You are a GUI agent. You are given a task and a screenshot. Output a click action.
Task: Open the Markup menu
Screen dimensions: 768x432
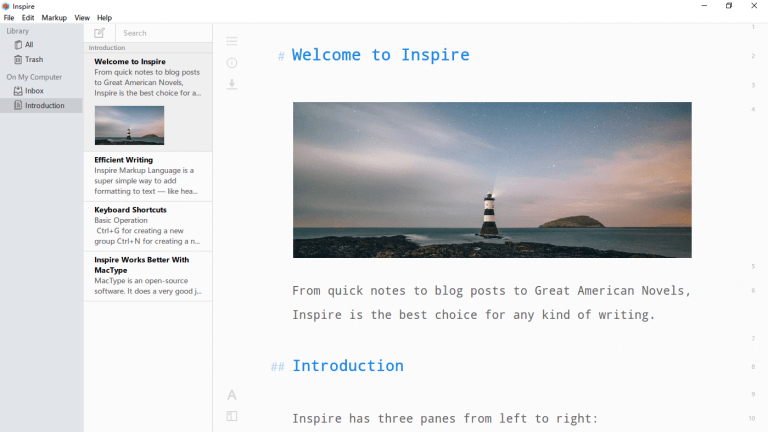54,18
